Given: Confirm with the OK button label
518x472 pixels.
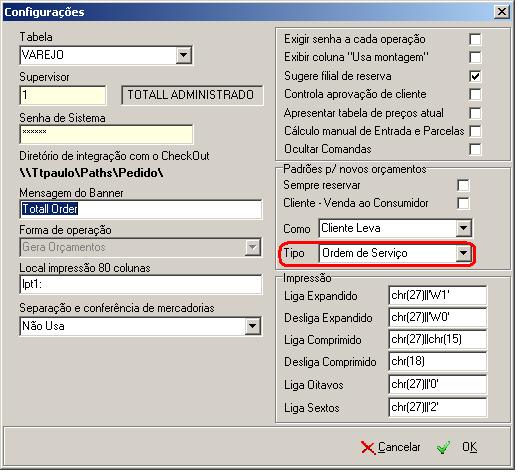Looking at the screenshot, I should point(469,447).
